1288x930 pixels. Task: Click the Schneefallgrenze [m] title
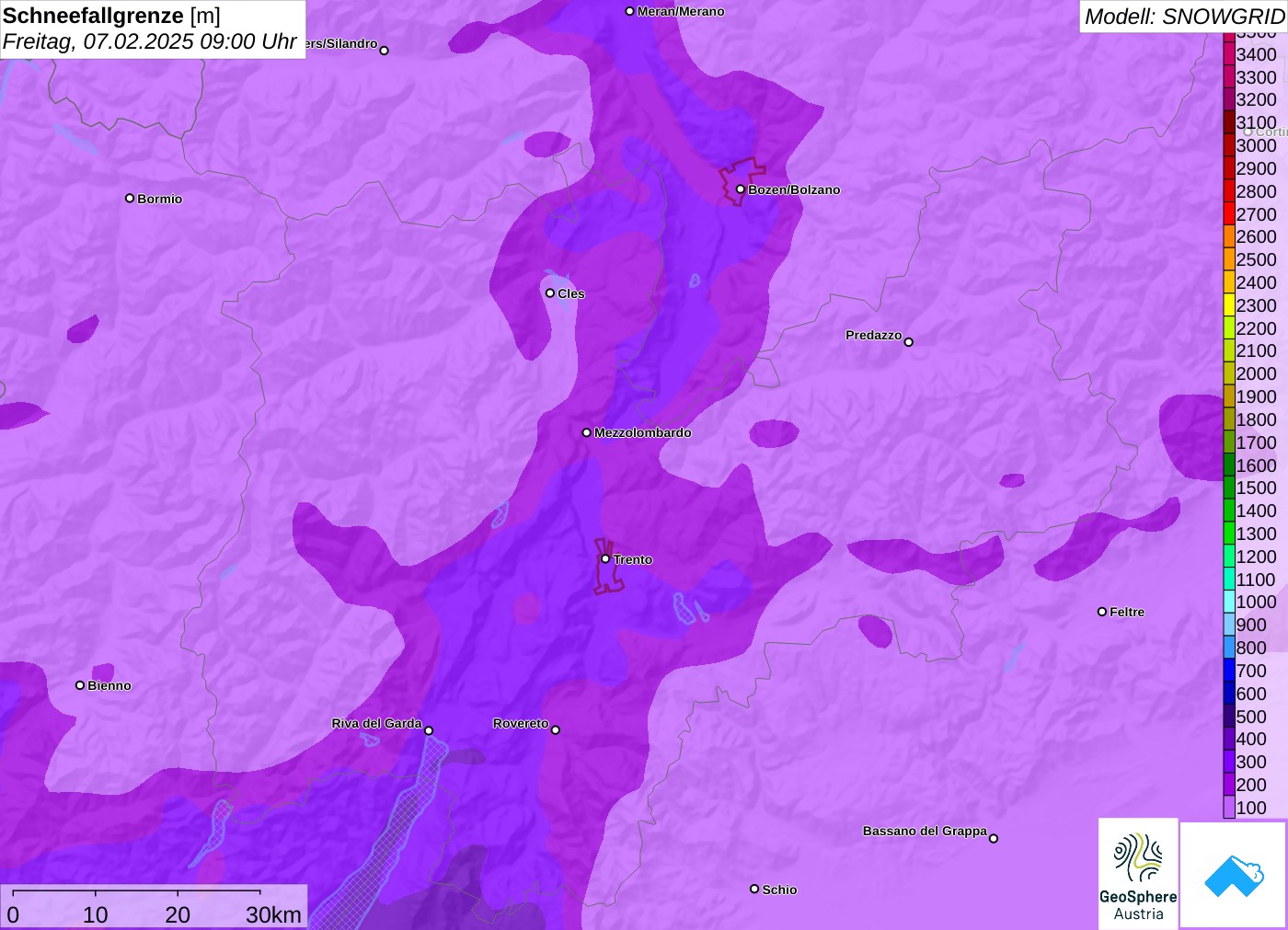point(111,16)
